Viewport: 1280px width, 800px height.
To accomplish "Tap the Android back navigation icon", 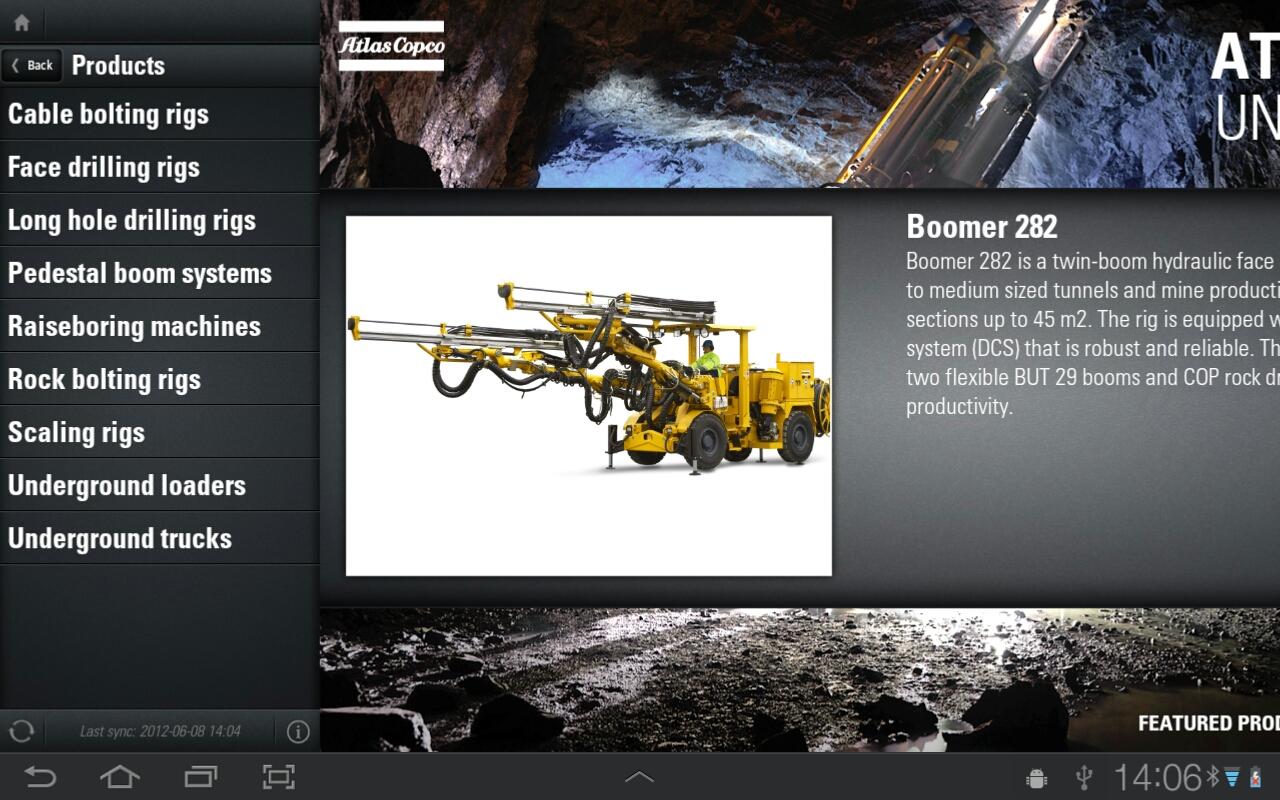I will pyautogui.click(x=40, y=777).
